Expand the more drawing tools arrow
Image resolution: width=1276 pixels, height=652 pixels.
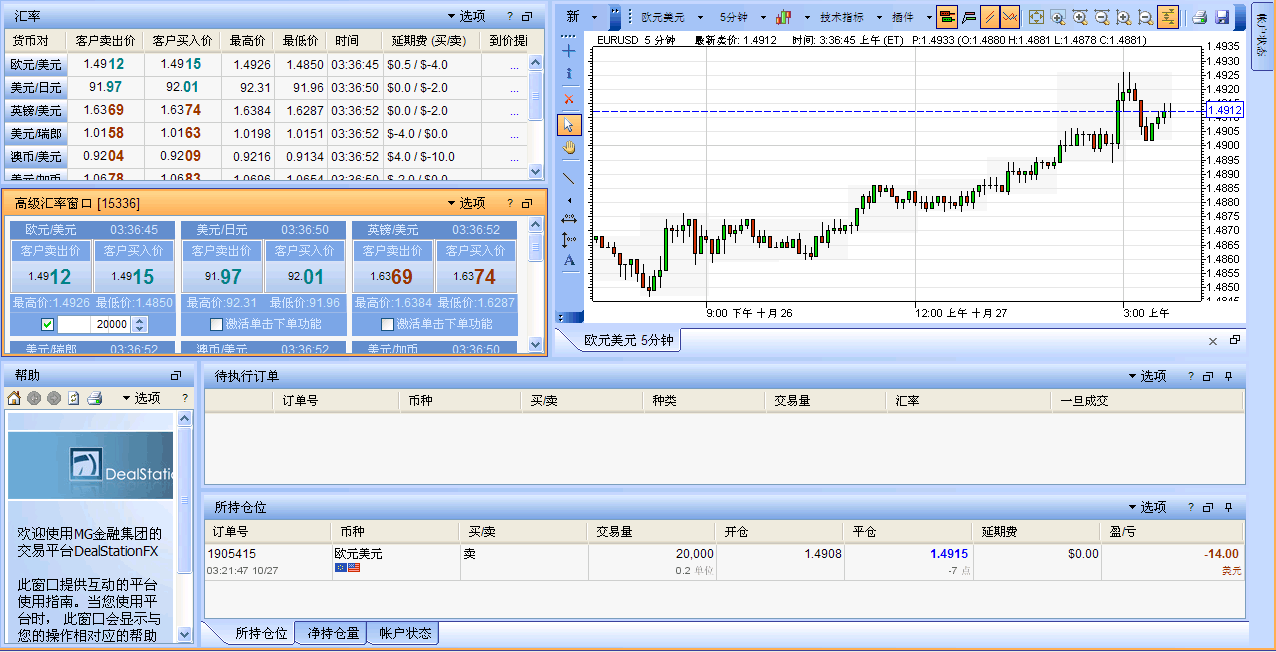pos(569,199)
